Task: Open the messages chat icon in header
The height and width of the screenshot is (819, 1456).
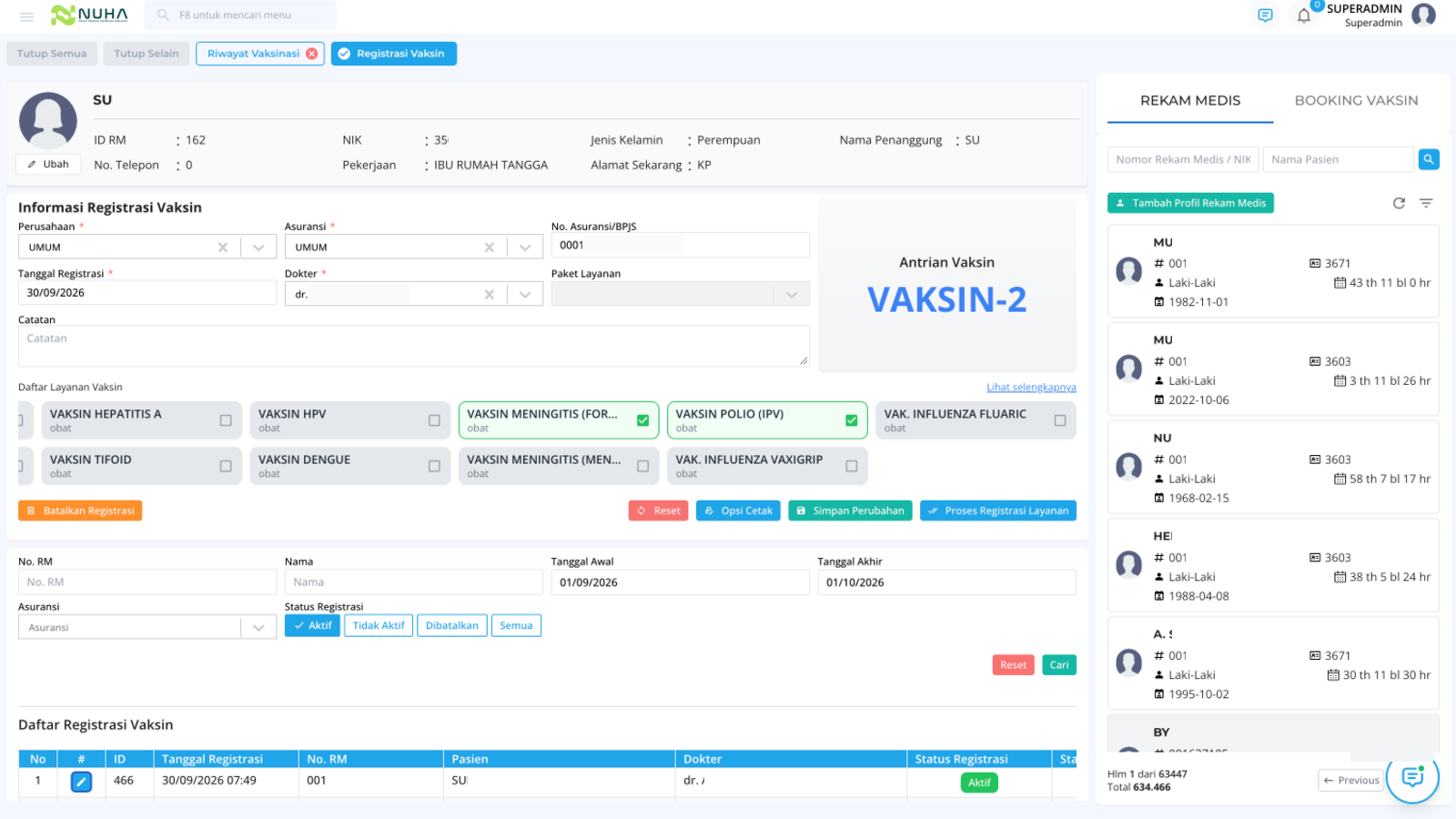Action: click(1265, 15)
